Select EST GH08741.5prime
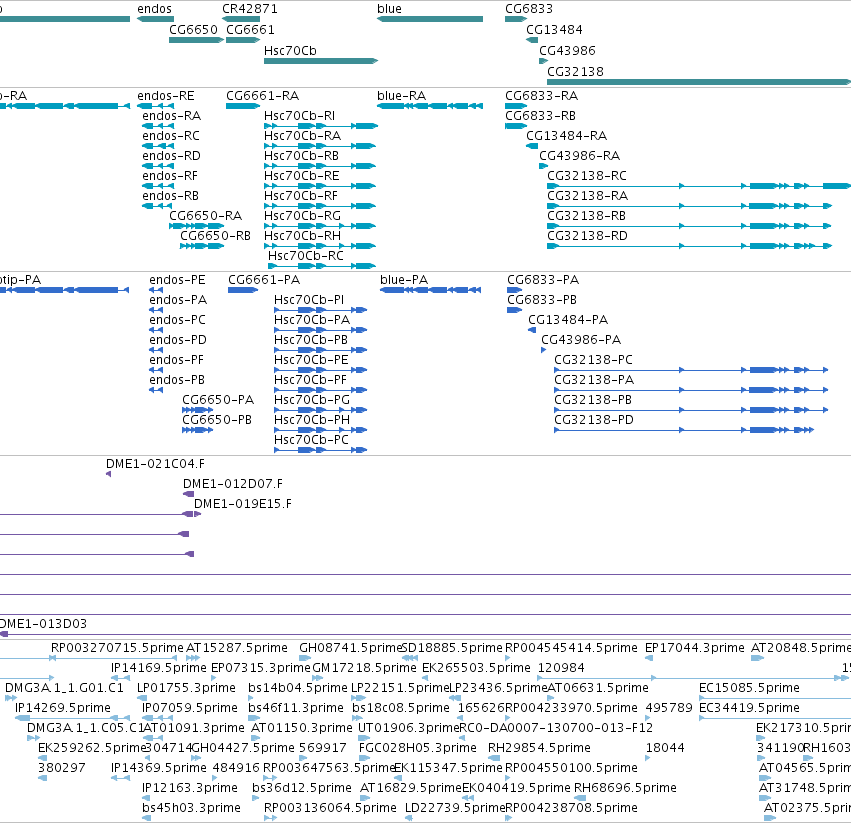The image size is (851, 823). (x=351, y=648)
